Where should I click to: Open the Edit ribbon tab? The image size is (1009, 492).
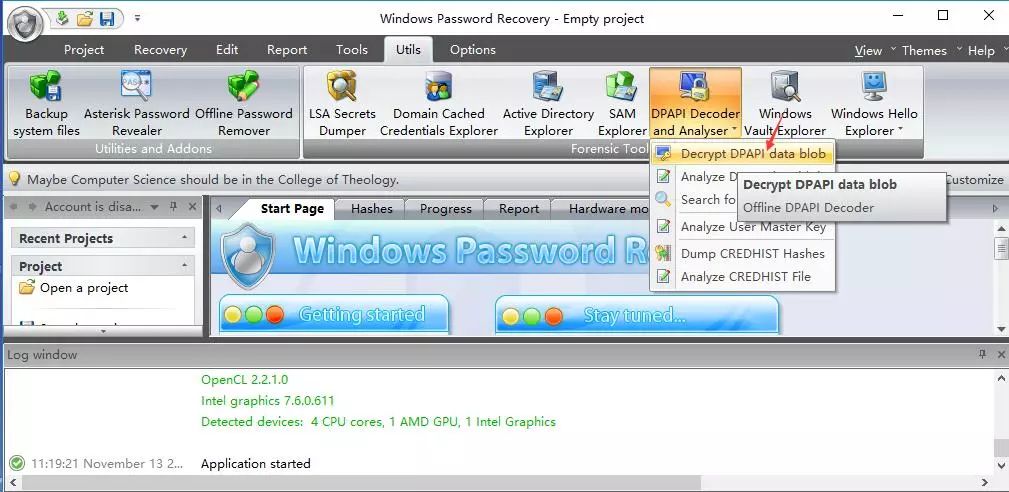coord(227,50)
